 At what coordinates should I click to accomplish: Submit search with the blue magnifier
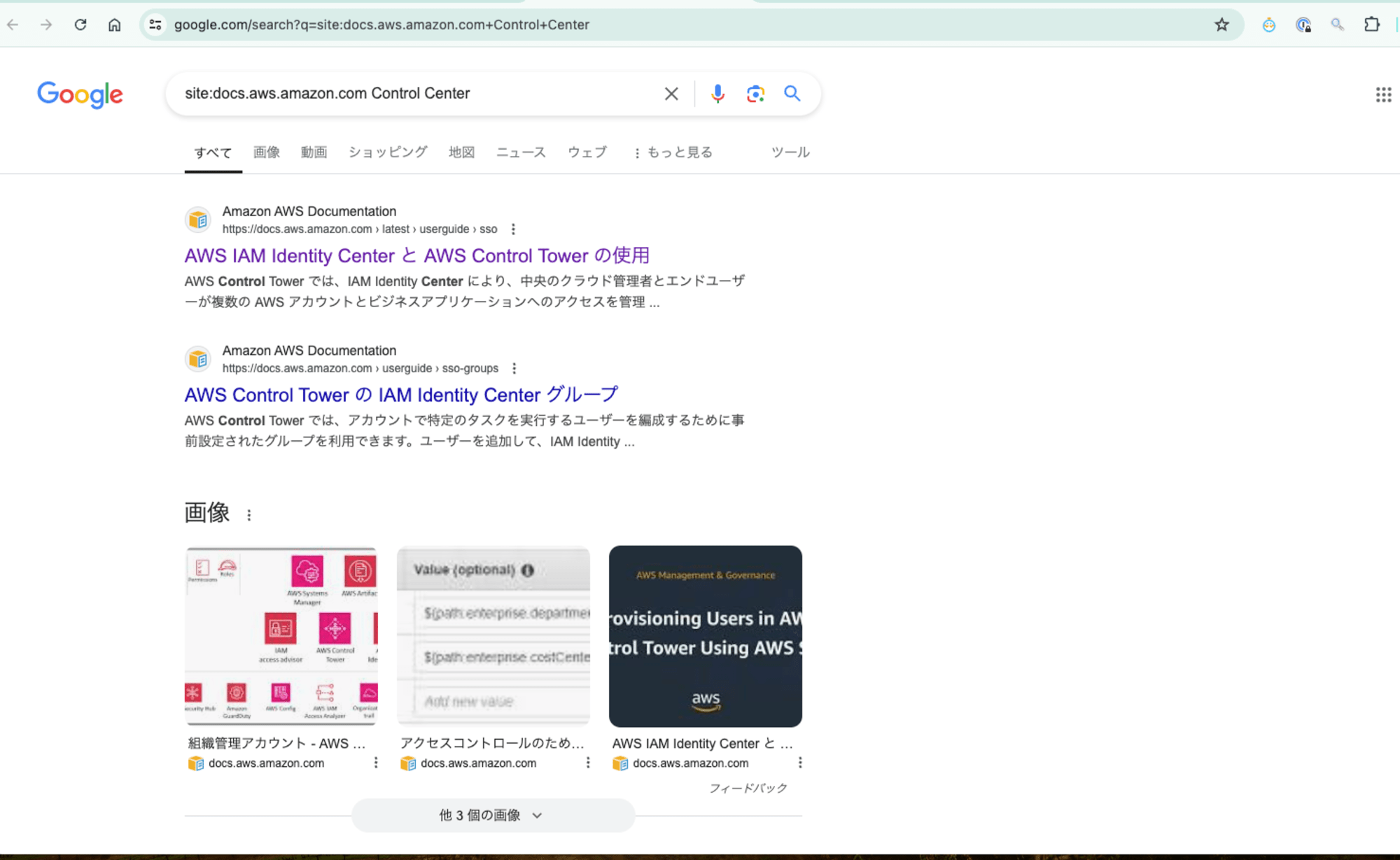coord(792,94)
